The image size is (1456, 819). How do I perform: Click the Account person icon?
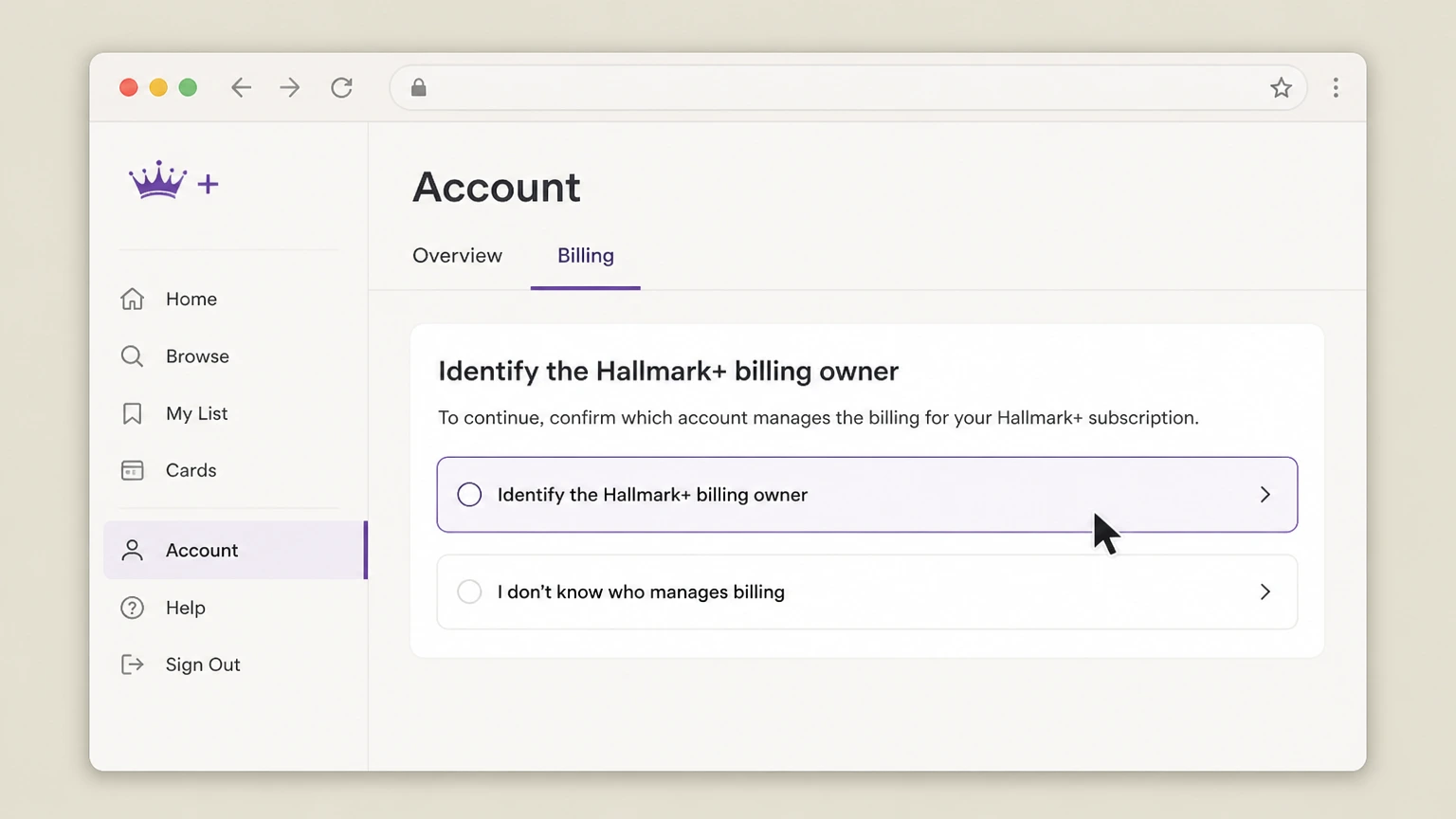tap(132, 550)
